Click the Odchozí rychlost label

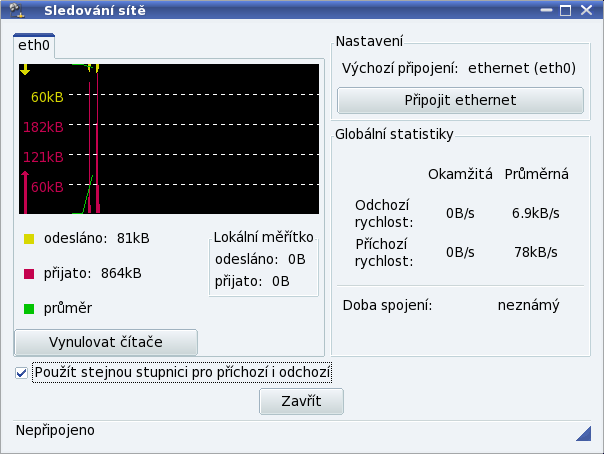point(384,214)
